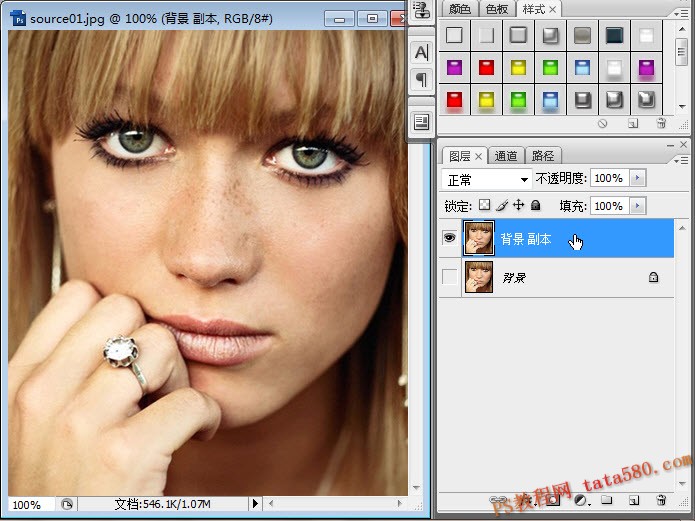Select the 背景 layer name
This screenshot has height=521, width=695.
pos(514,278)
